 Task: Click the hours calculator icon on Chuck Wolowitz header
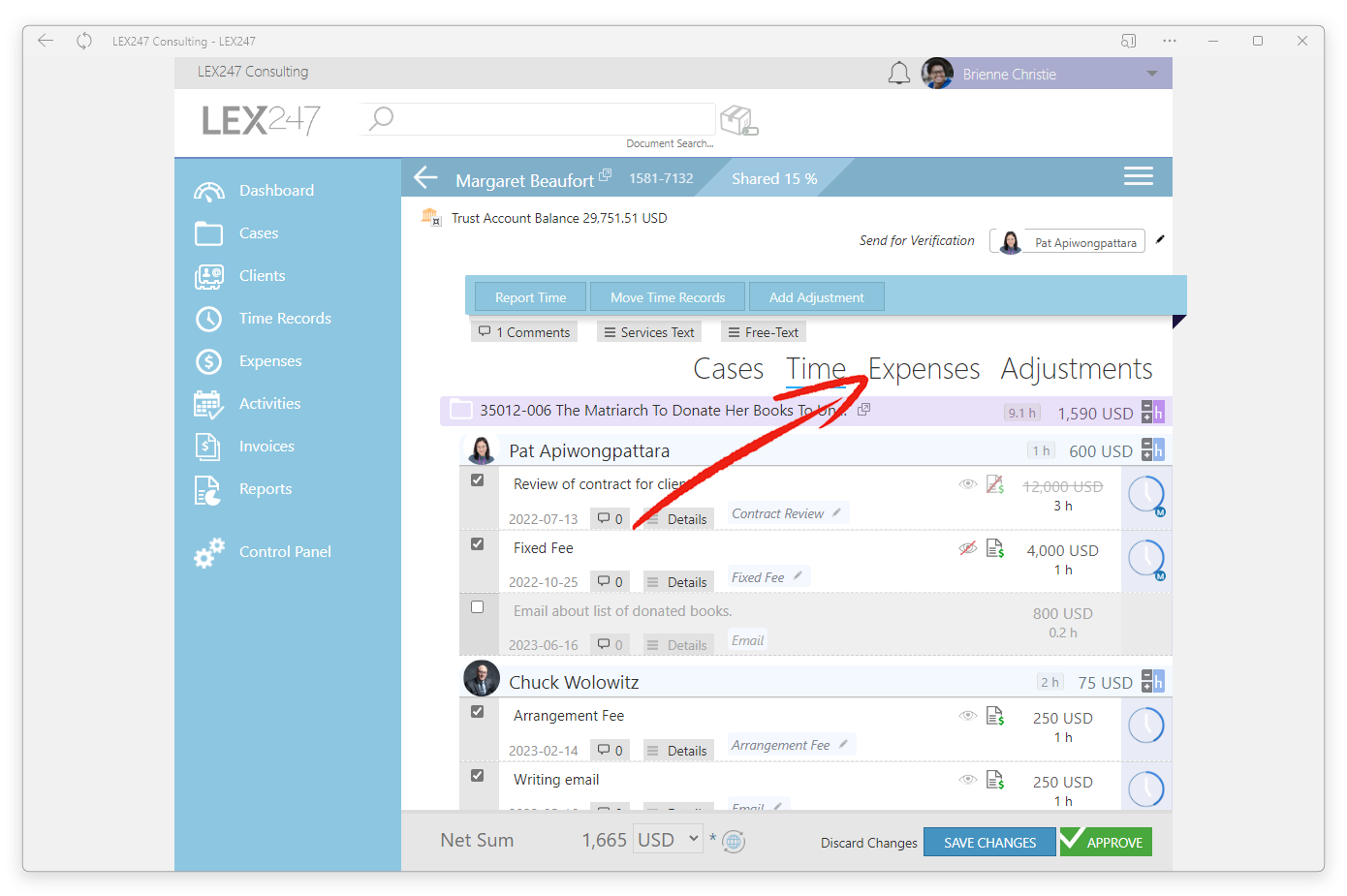pos(1152,681)
